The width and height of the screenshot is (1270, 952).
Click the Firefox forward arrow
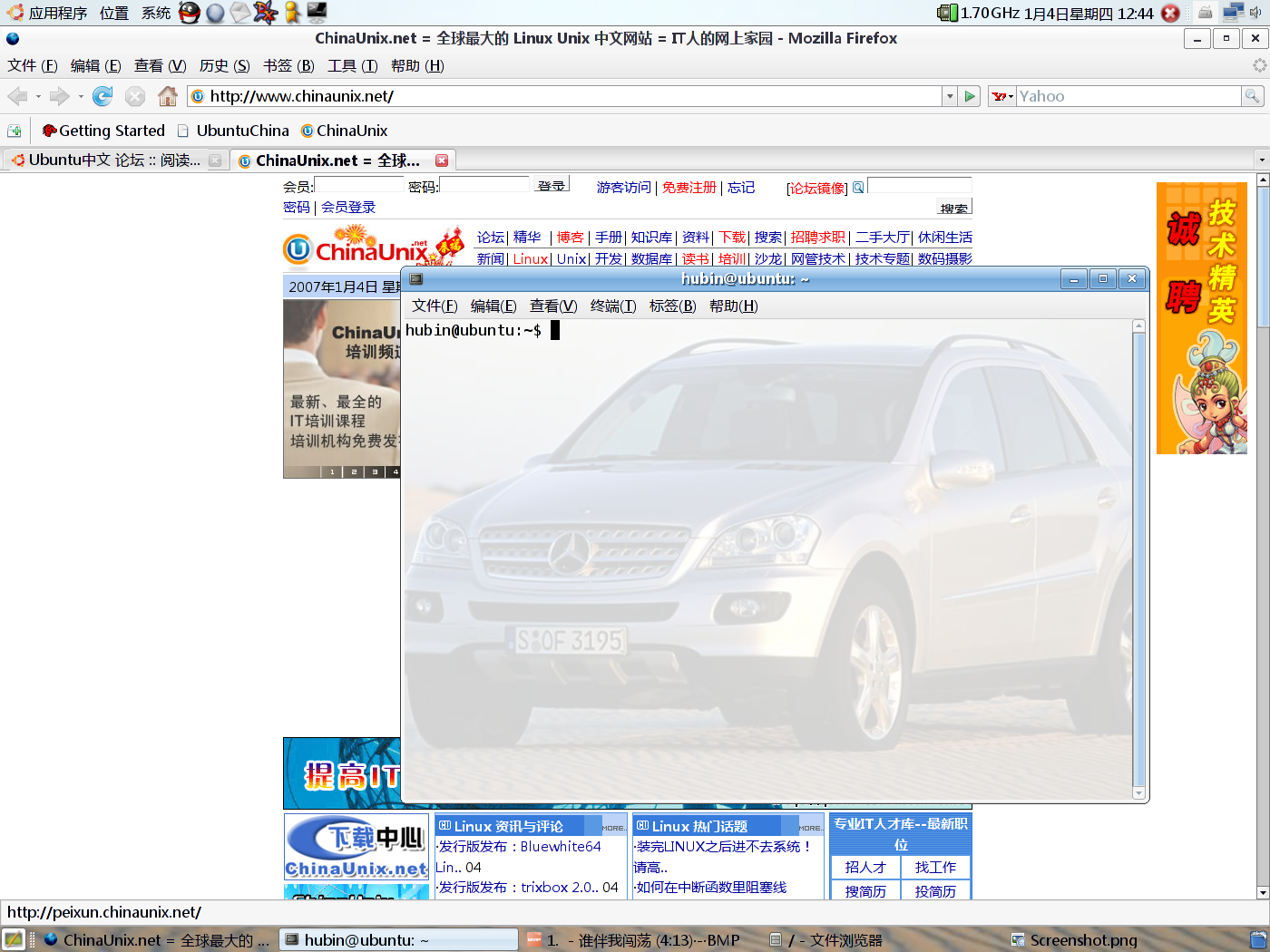60,96
